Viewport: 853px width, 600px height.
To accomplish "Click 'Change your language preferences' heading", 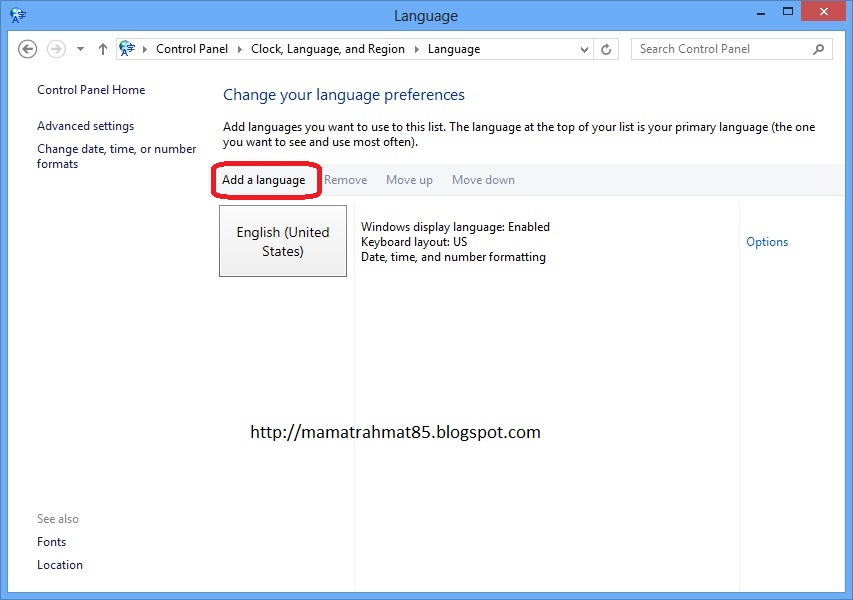I will 344,95.
